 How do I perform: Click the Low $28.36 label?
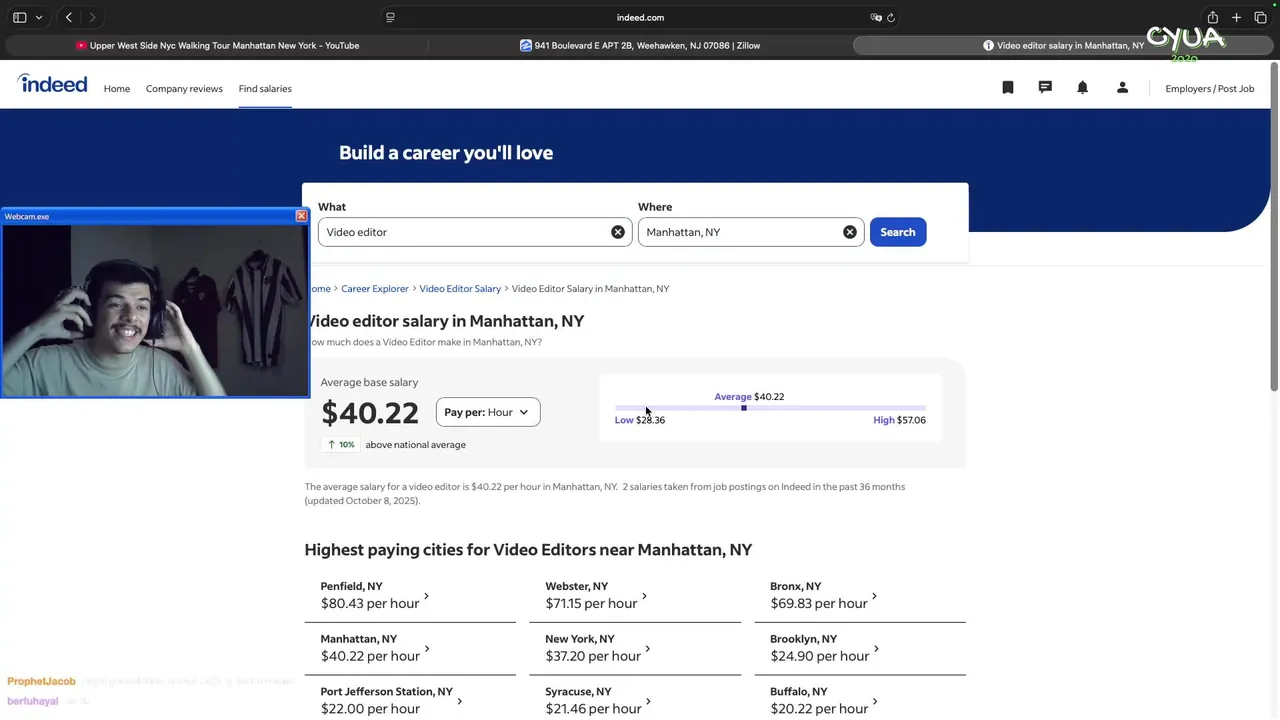point(640,420)
